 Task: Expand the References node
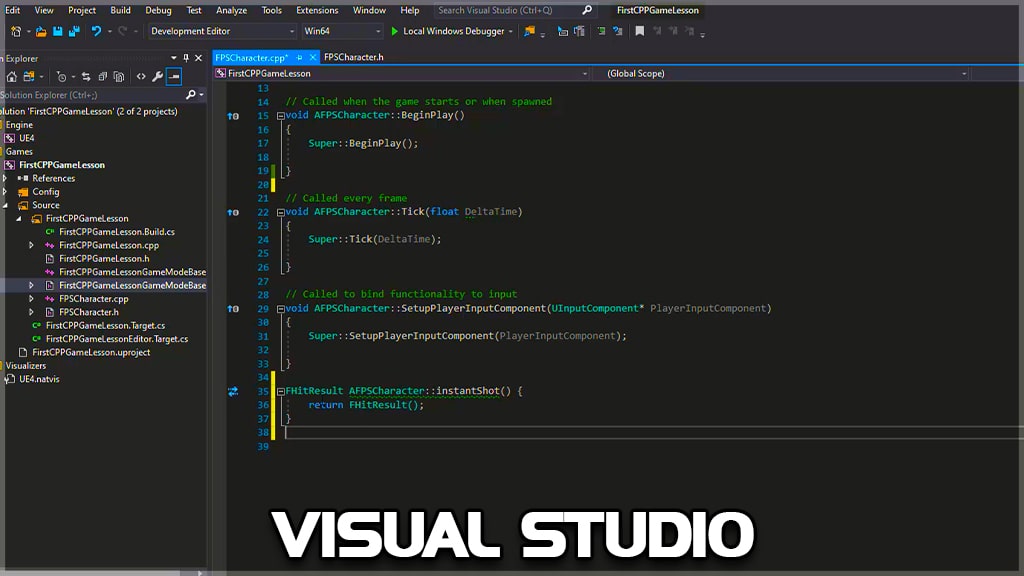5,178
